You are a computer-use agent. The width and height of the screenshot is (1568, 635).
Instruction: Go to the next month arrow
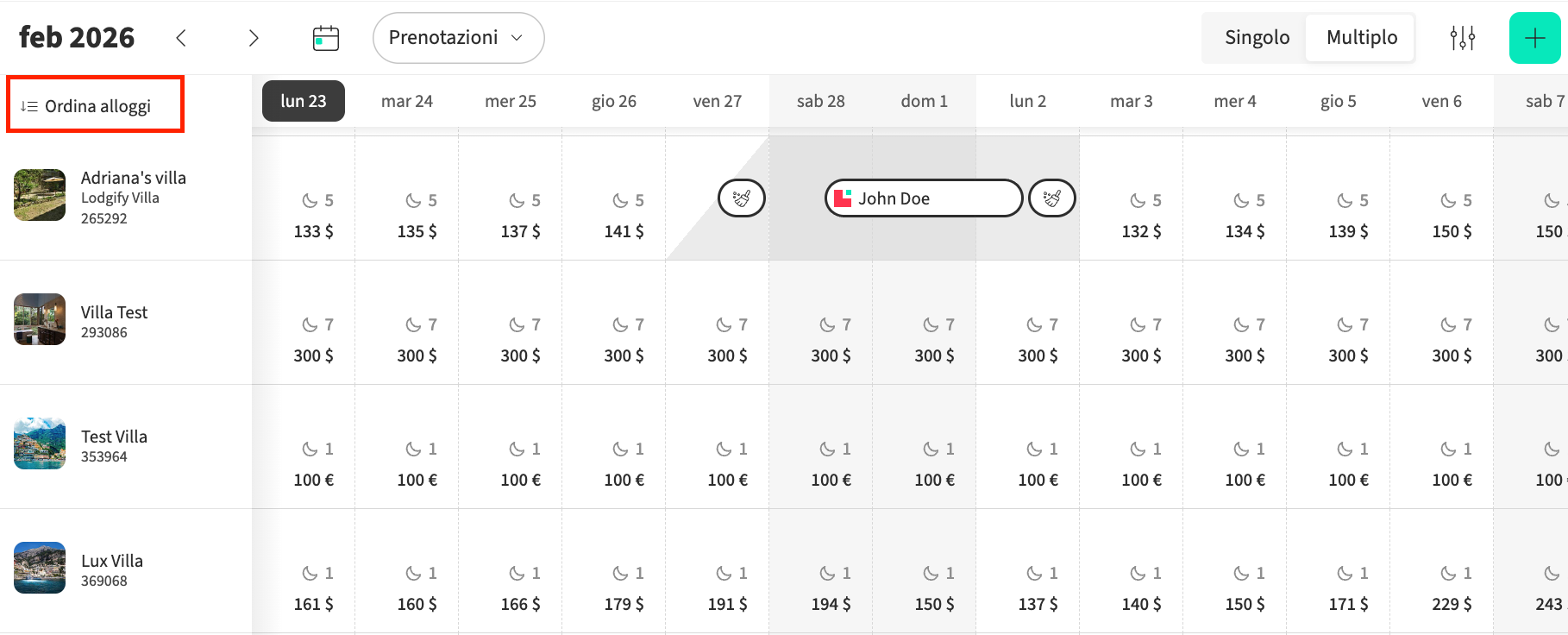click(254, 38)
